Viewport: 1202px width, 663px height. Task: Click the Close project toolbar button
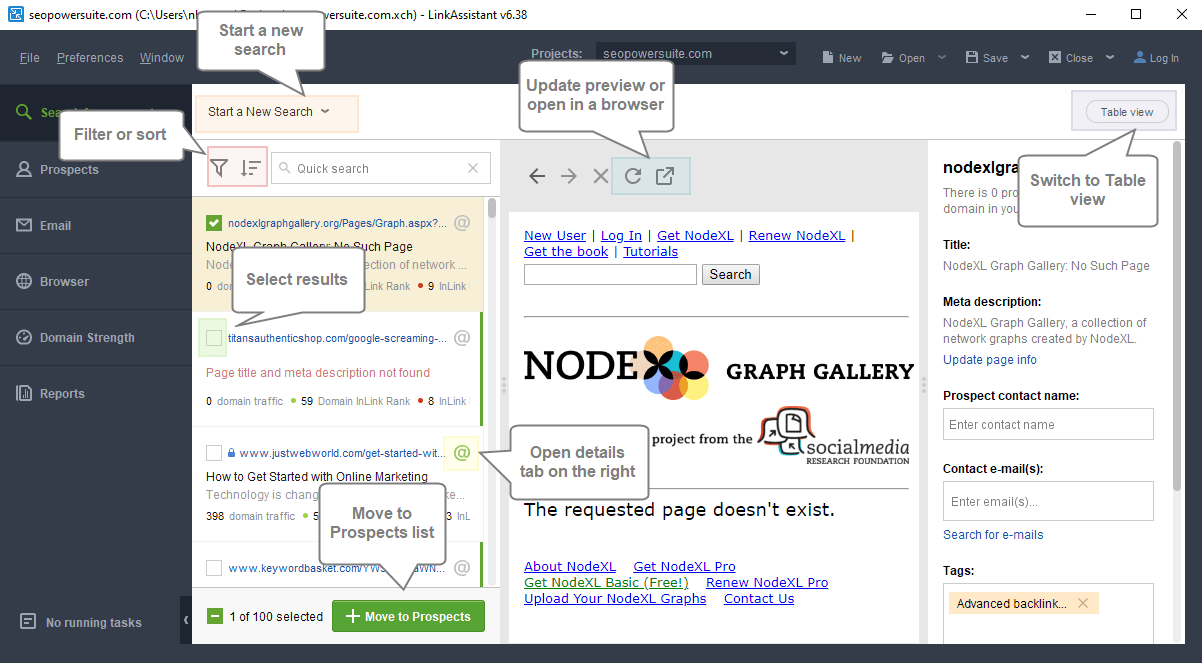click(1070, 58)
